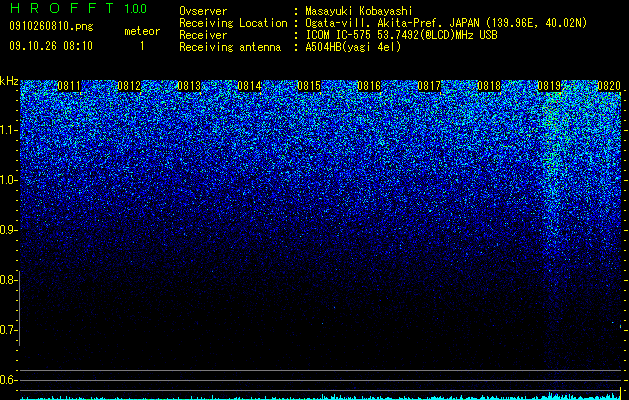Click the 0.6 kHz axis label

tap(8, 380)
